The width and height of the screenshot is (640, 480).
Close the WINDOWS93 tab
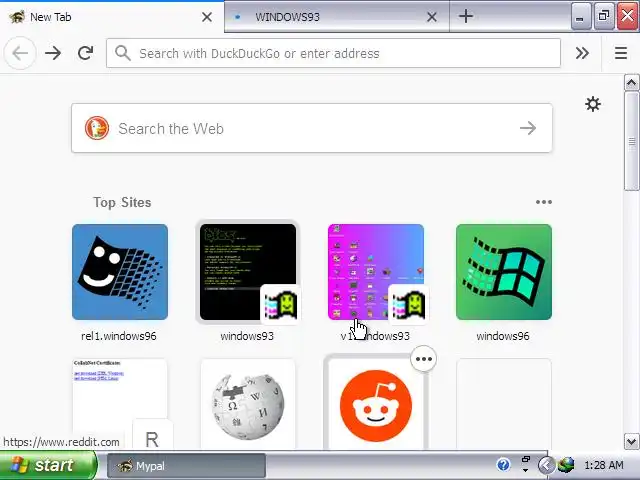[x=432, y=17]
